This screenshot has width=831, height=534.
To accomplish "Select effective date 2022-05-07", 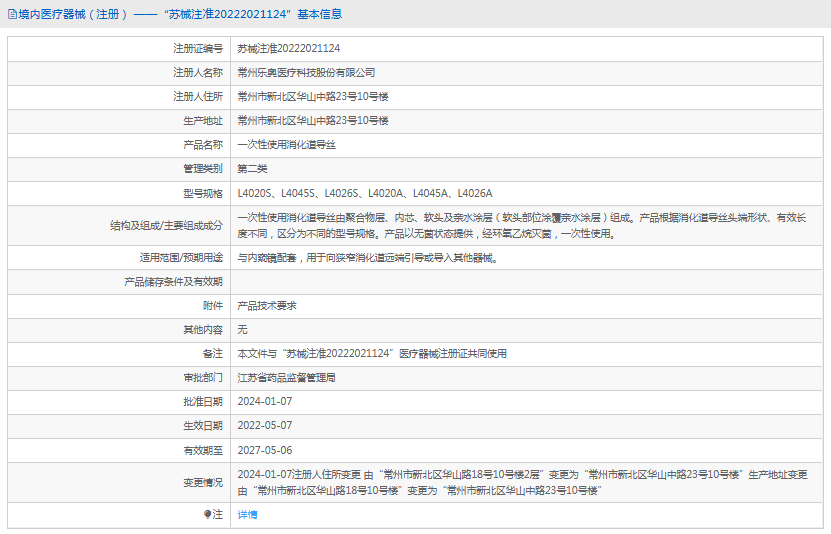I will point(264,426).
